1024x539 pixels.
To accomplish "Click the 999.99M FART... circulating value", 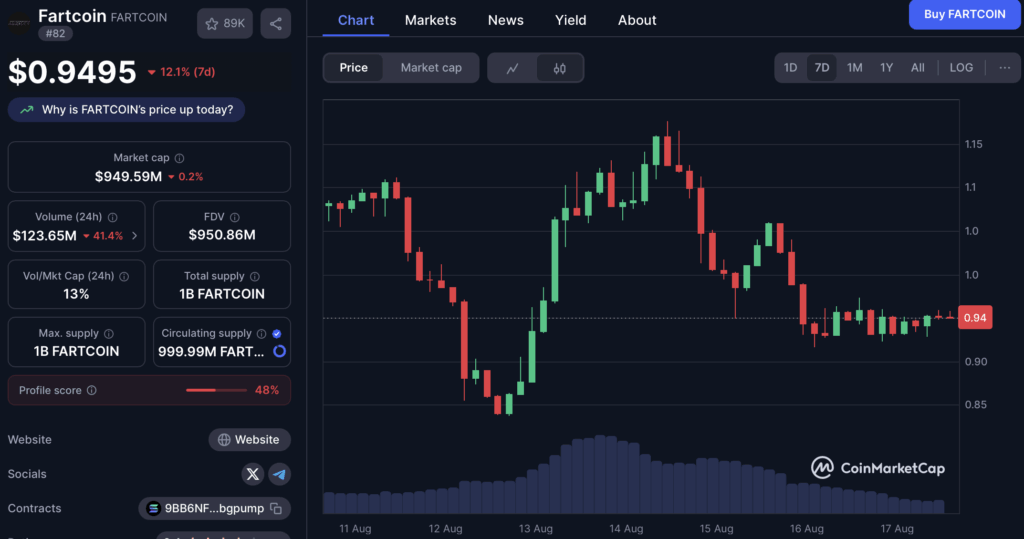I will [x=211, y=351].
